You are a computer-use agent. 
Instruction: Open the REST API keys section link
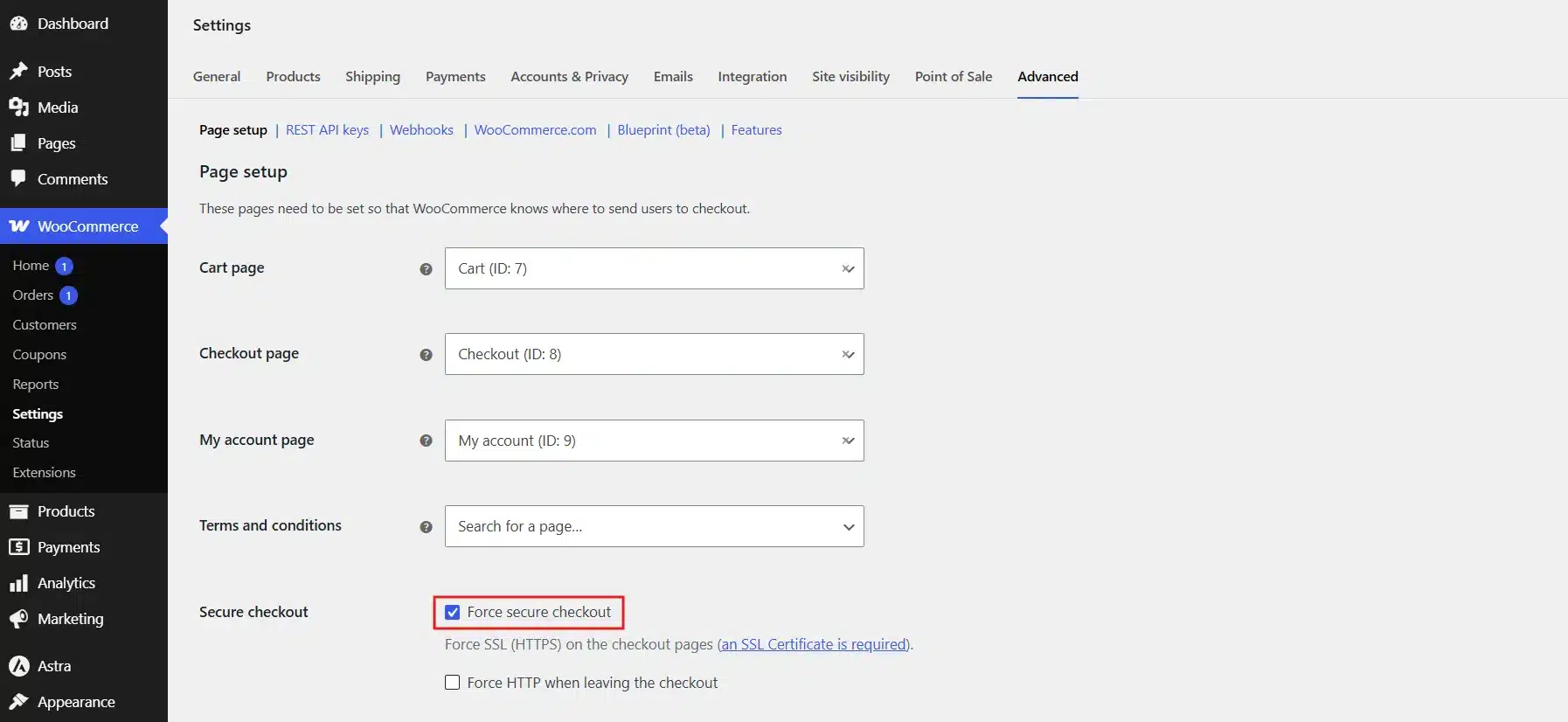[328, 130]
